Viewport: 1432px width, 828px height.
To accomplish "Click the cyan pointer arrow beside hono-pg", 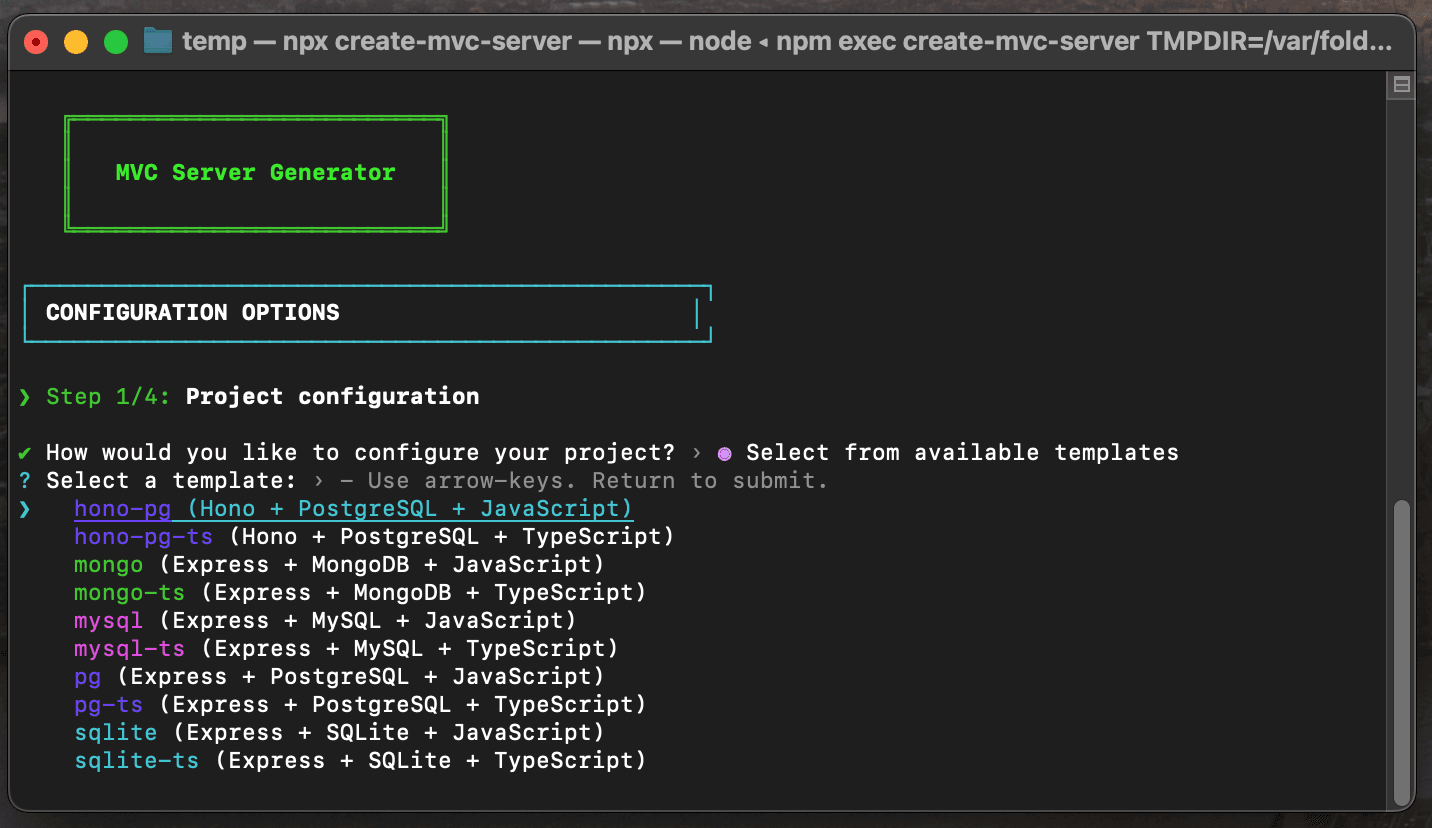I will (x=24, y=508).
